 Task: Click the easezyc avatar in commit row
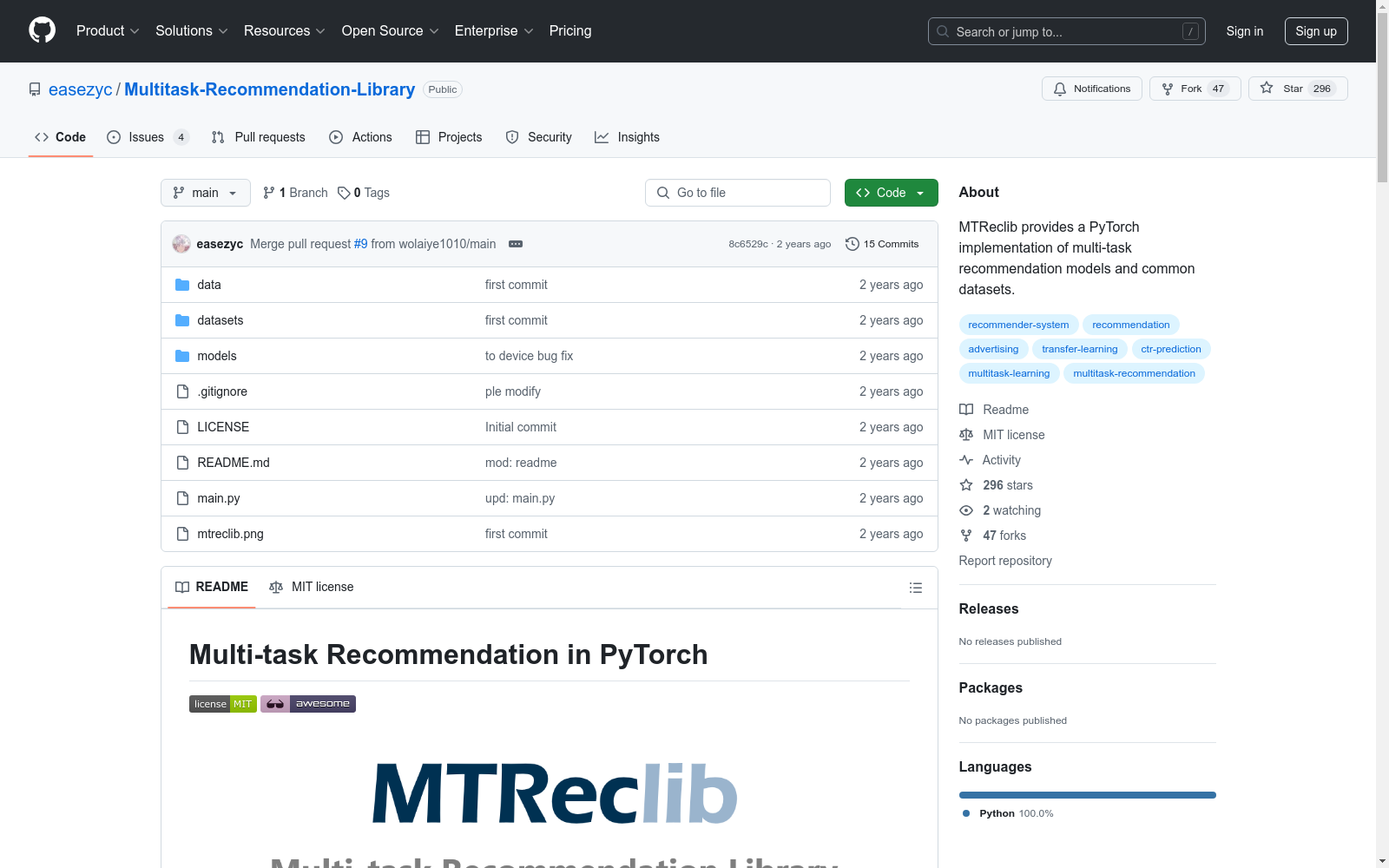tap(181, 244)
